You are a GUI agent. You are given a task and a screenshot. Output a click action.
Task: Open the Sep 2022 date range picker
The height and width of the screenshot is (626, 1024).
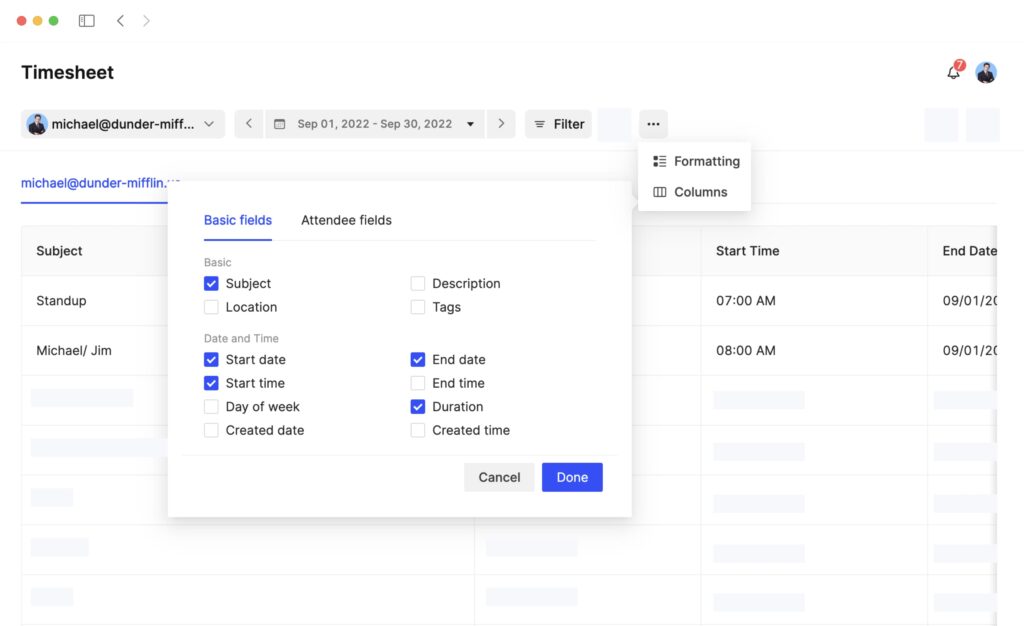click(x=374, y=124)
